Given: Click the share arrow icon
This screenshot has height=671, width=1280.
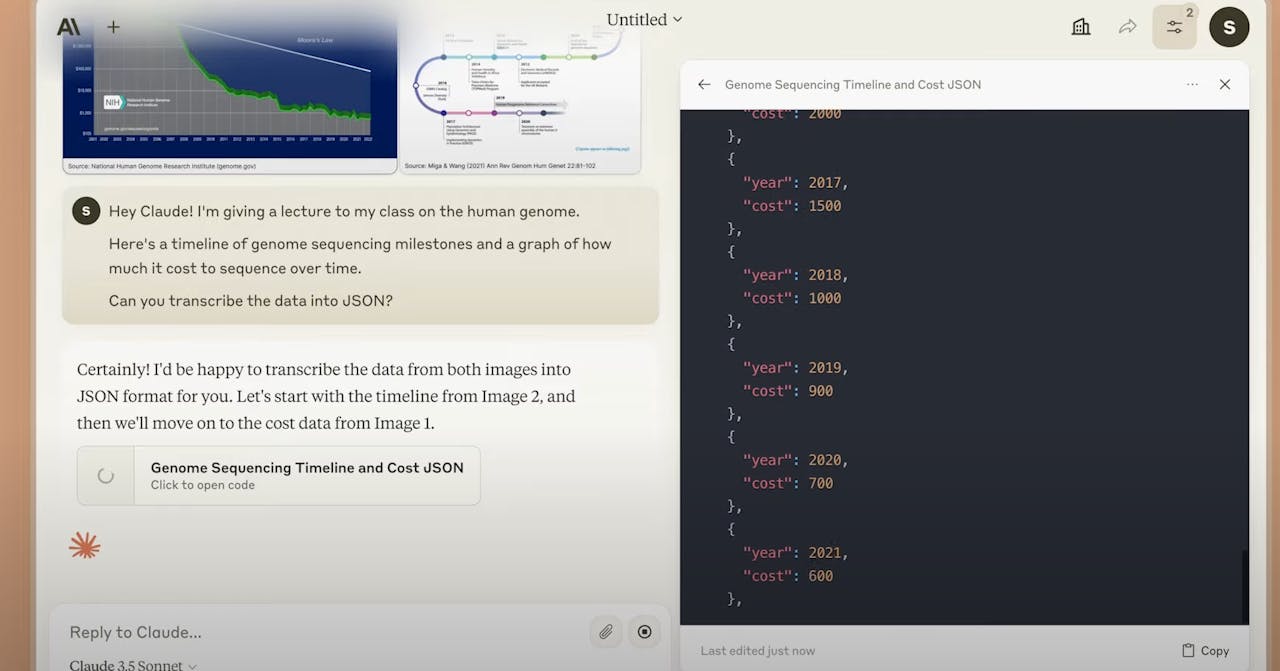Looking at the screenshot, I should click(x=1128, y=27).
